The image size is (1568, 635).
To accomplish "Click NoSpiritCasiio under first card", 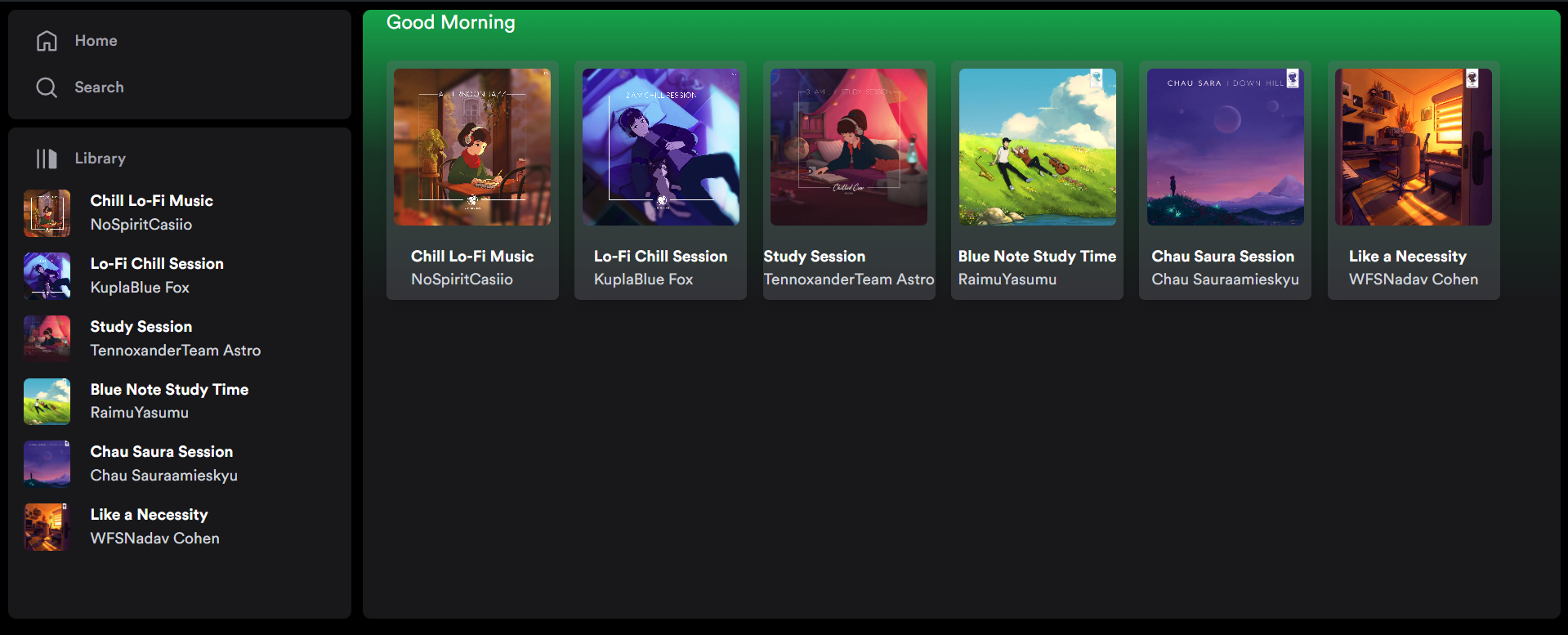I will click(x=462, y=279).
